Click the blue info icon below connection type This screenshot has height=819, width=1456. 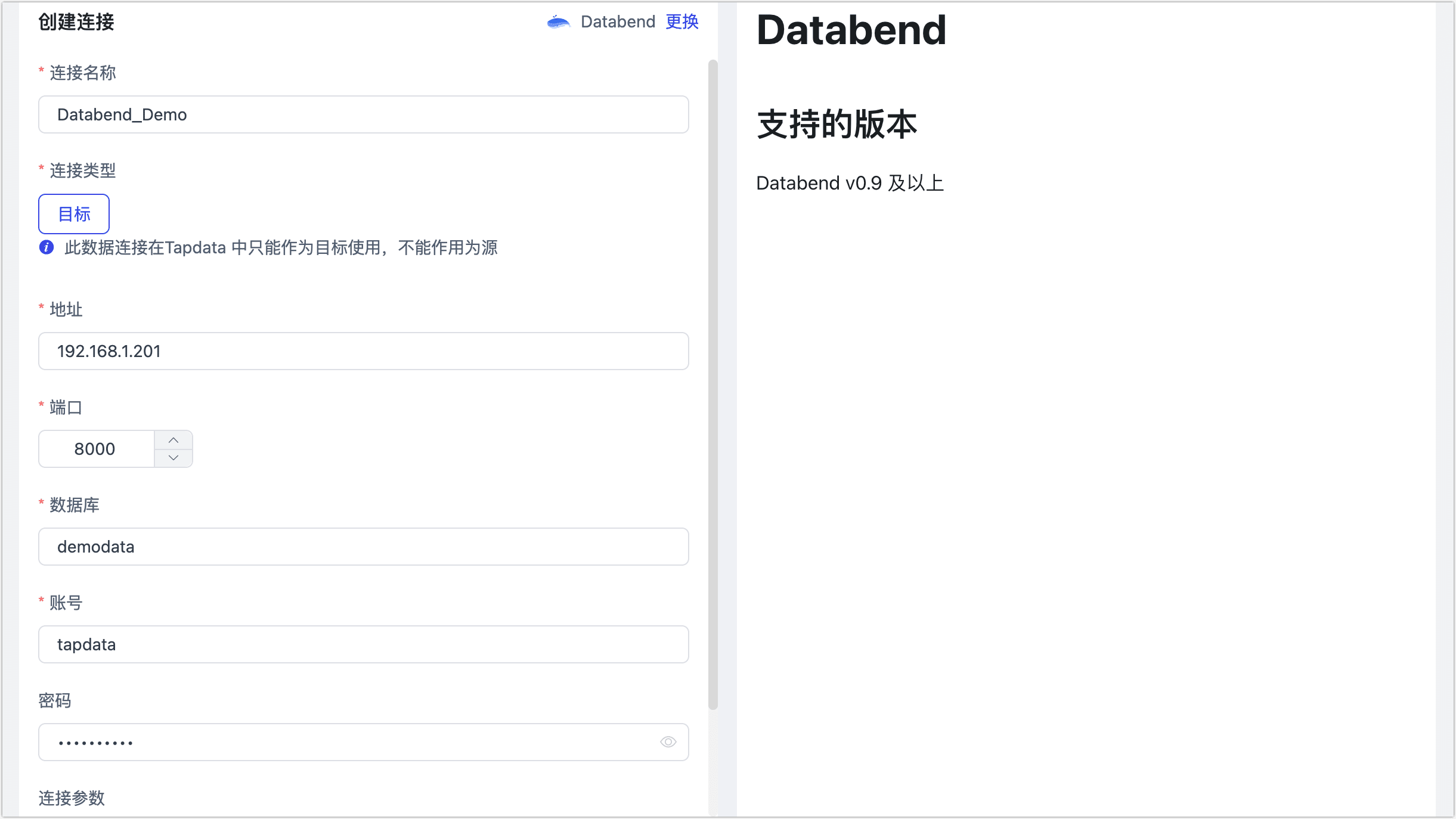coord(47,247)
